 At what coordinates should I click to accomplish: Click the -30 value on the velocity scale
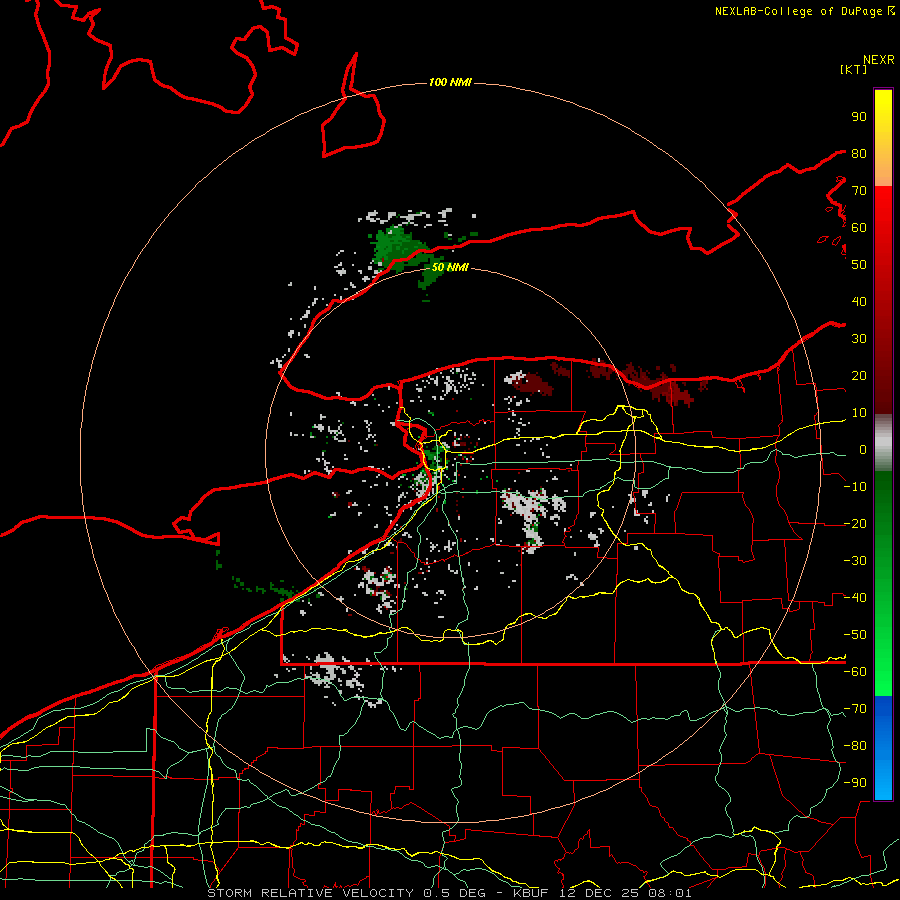[x=855, y=561]
